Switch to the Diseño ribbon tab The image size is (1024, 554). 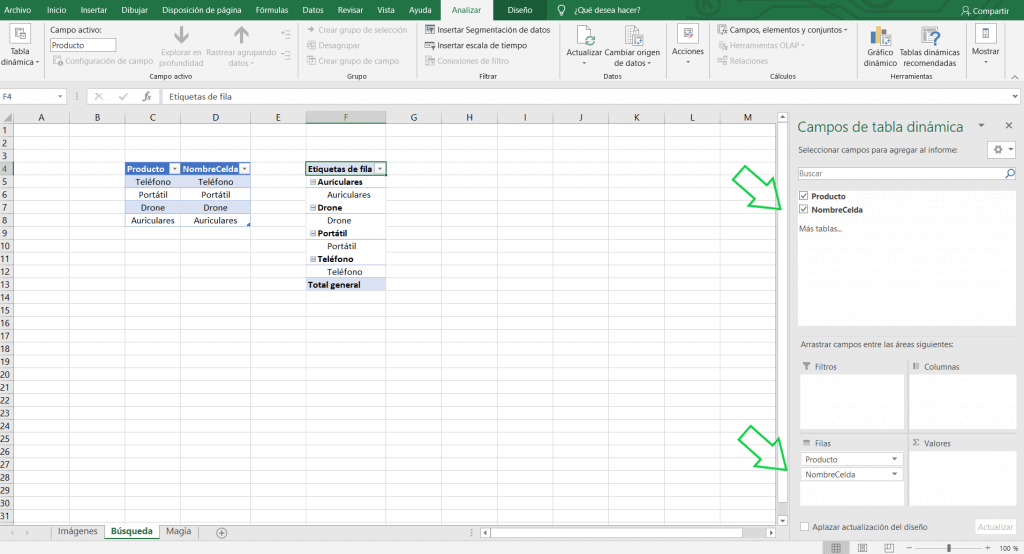[x=520, y=10]
